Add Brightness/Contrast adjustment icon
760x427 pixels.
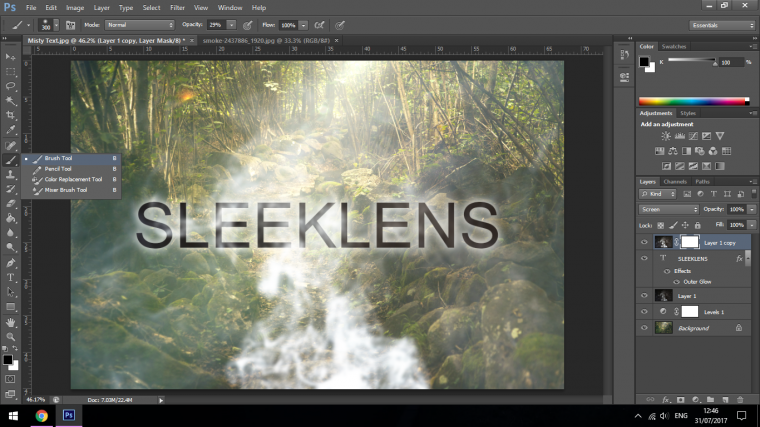(666, 136)
